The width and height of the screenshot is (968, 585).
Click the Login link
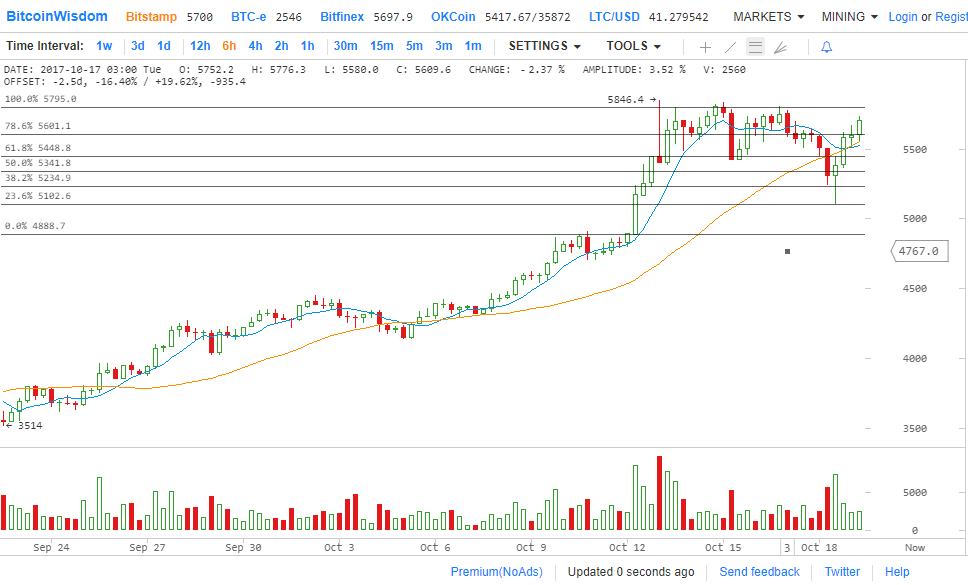point(902,17)
